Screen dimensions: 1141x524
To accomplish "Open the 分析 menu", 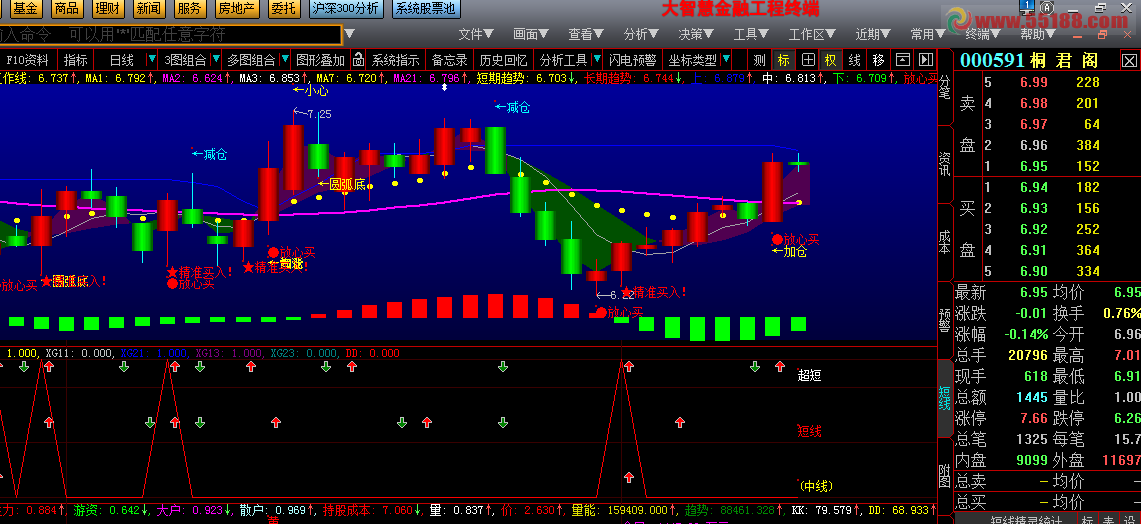I will coord(642,34).
